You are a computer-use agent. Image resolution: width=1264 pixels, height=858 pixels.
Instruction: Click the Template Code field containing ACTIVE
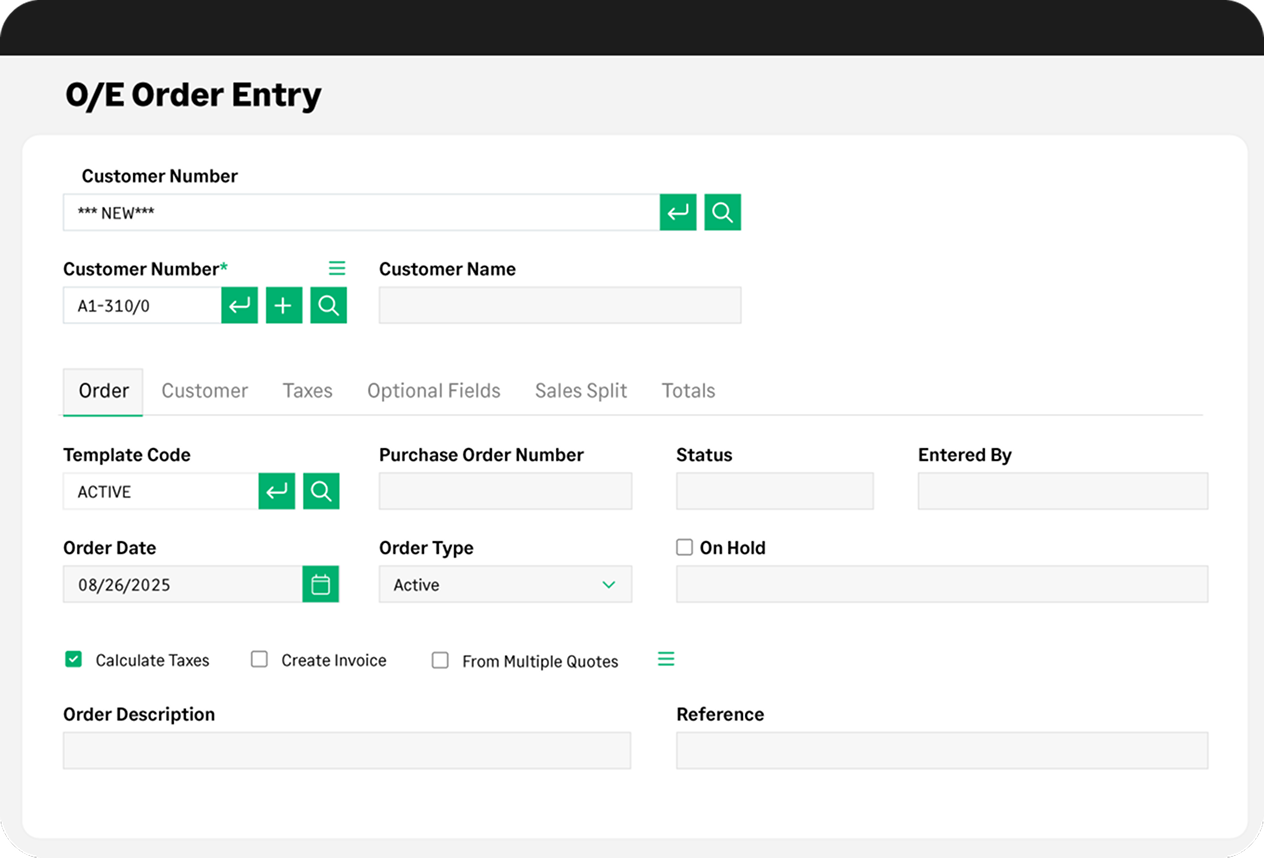tap(161, 491)
